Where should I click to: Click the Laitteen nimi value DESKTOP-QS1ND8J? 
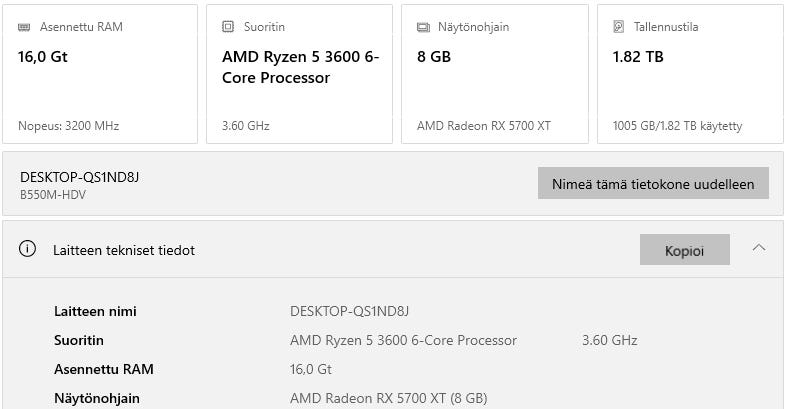(349, 311)
